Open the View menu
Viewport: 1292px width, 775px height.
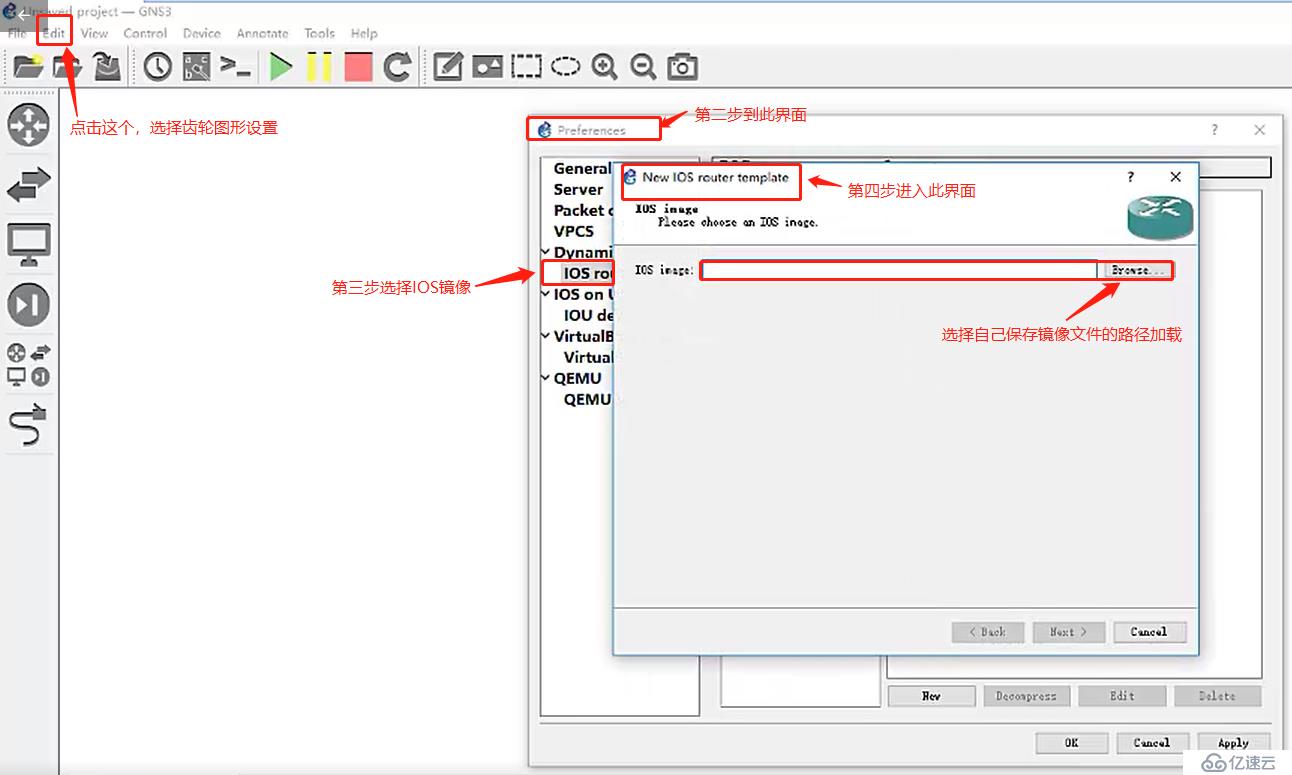(x=94, y=33)
